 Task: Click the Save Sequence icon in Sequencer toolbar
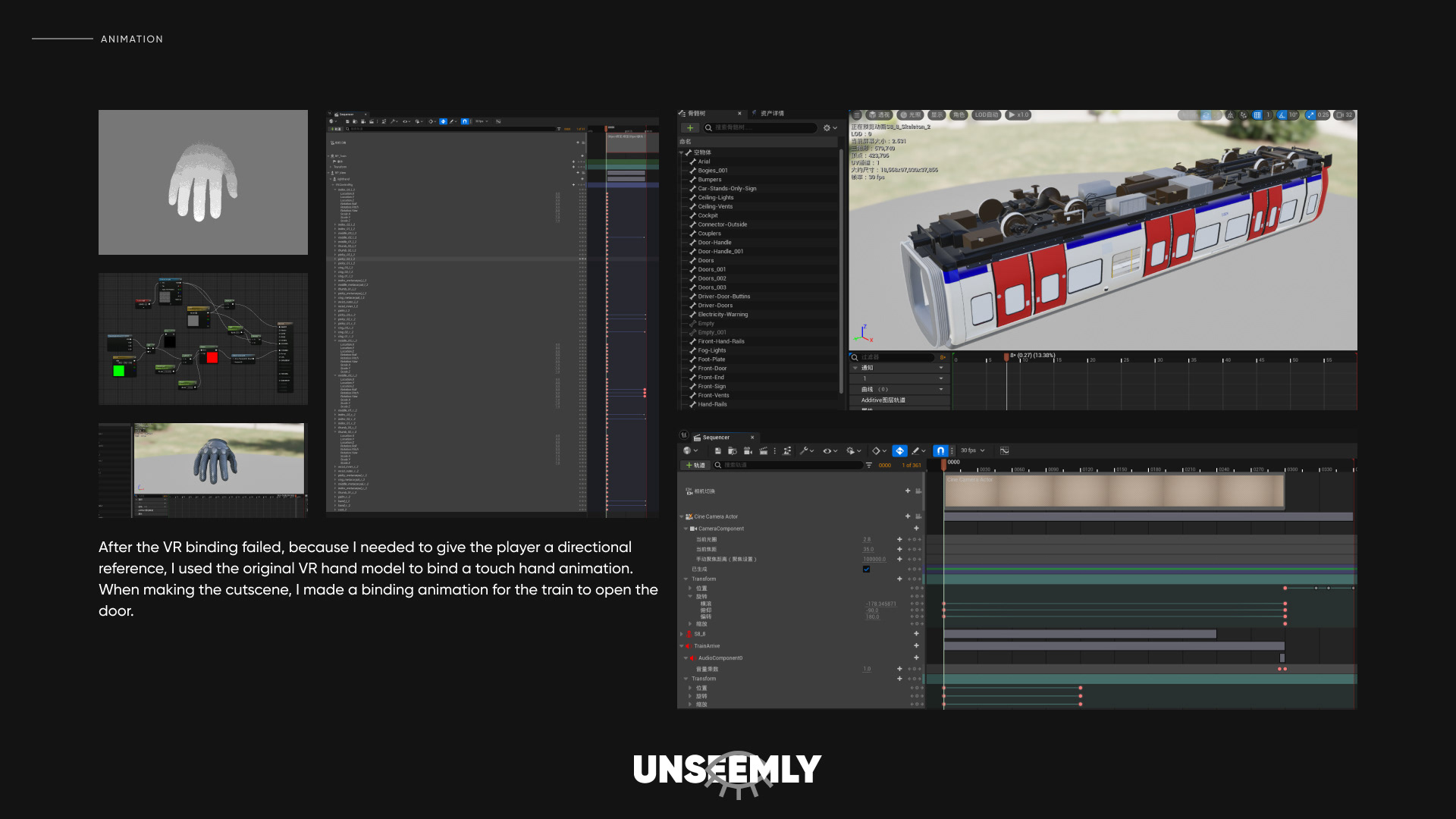point(717,450)
